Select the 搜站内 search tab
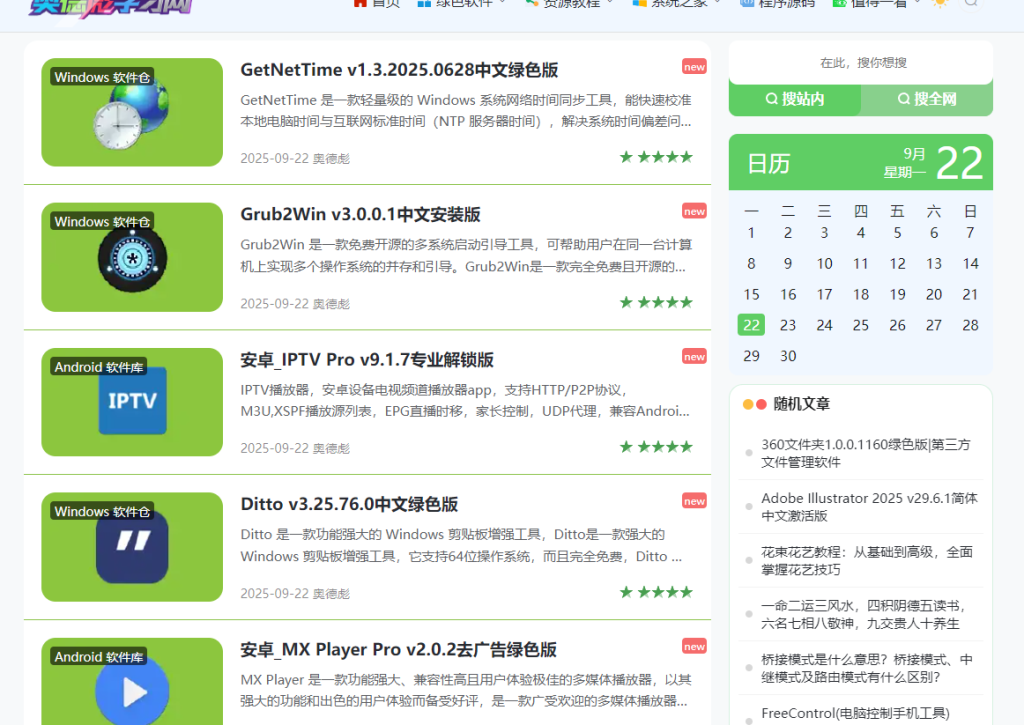This screenshot has height=725, width=1024. click(x=795, y=99)
